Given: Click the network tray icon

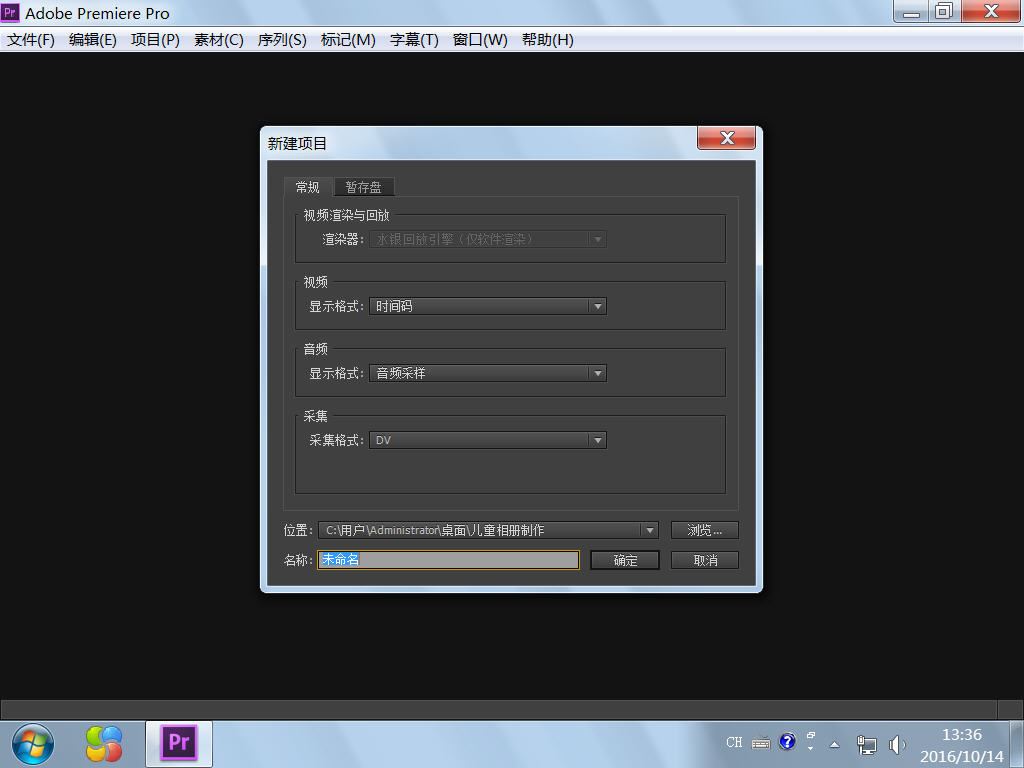Looking at the screenshot, I should (867, 744).
